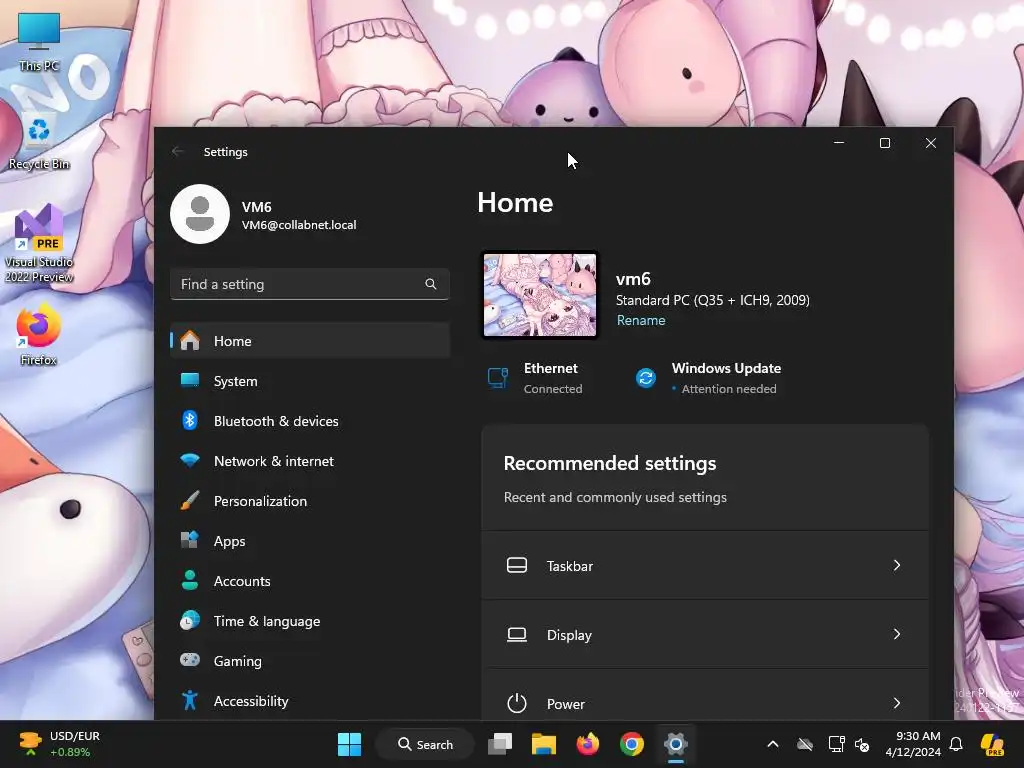Open the Recycle Bin desktop icon

pos(39,141)
